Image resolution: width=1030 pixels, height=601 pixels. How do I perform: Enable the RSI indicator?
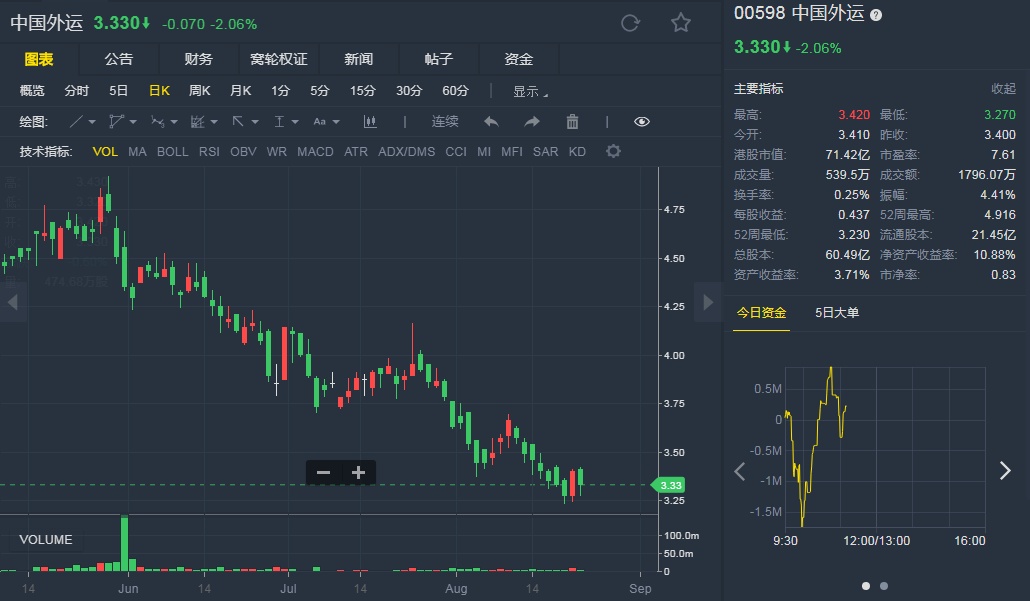tap(209, 152)
